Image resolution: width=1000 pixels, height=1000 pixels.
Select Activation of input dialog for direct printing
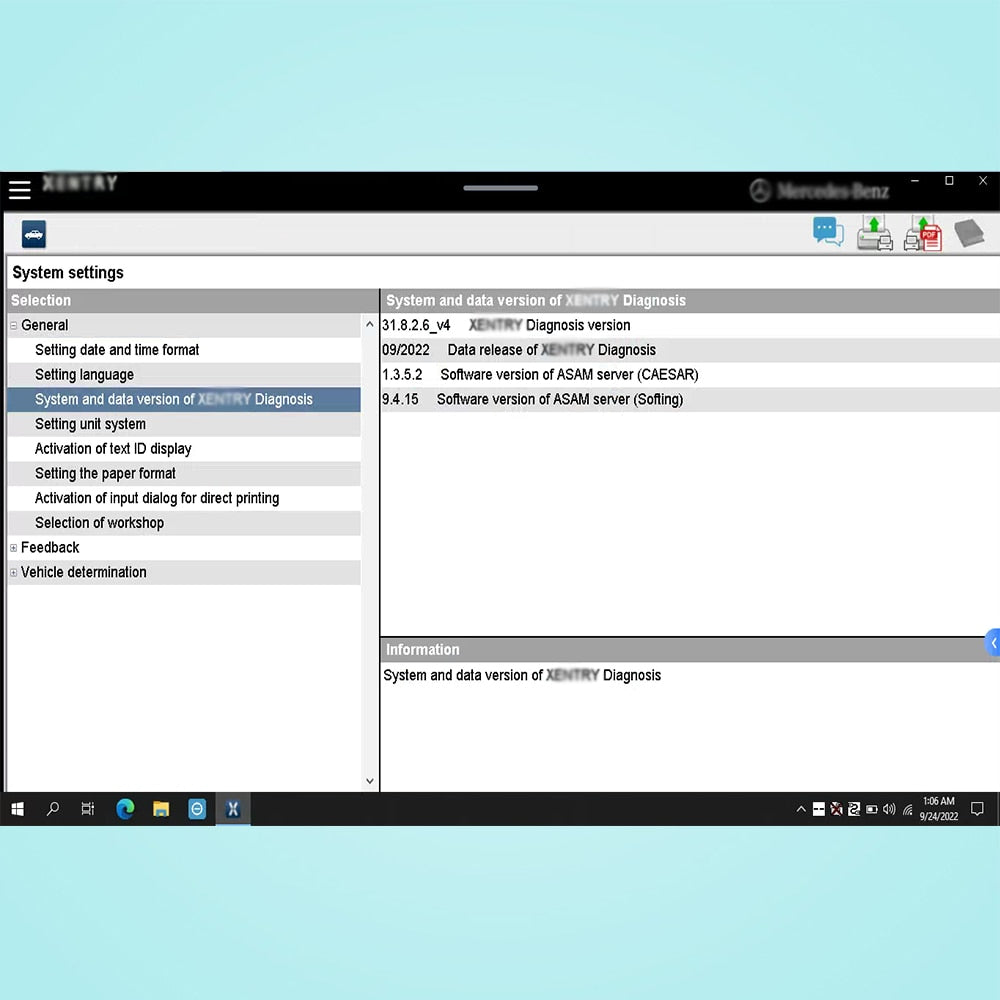pos(184,498)
